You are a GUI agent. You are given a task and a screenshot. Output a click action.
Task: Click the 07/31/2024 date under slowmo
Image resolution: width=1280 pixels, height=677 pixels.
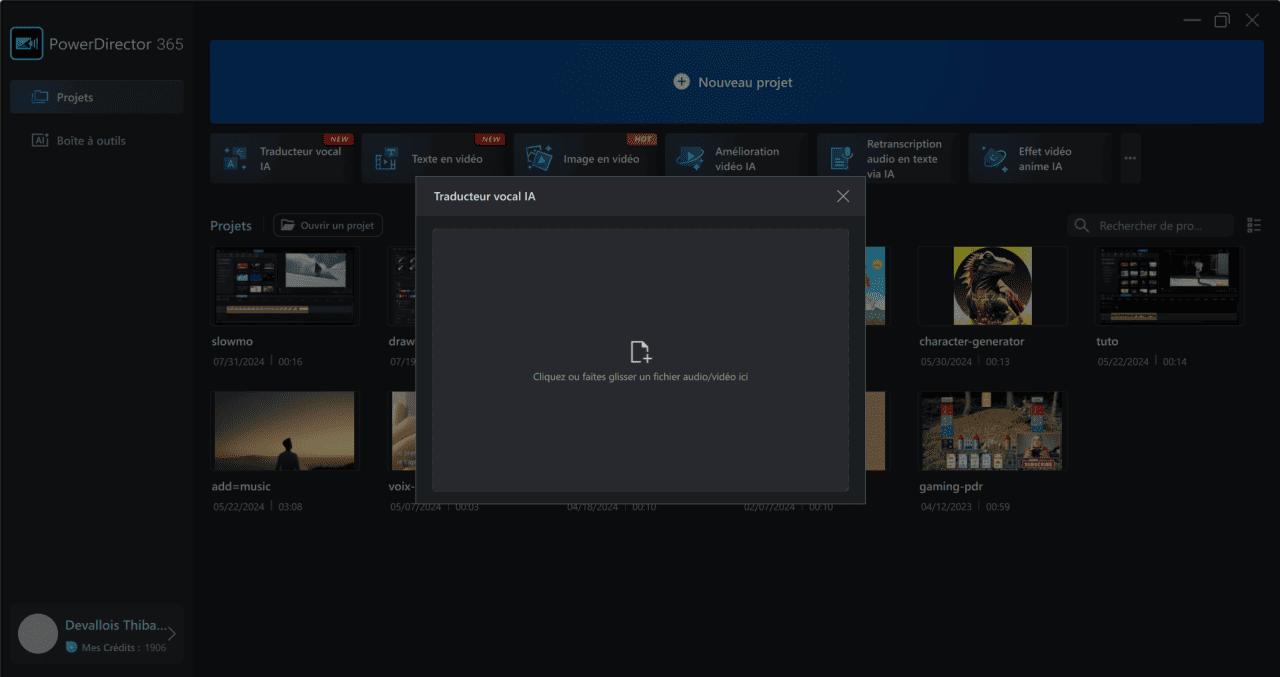[239, 362]
